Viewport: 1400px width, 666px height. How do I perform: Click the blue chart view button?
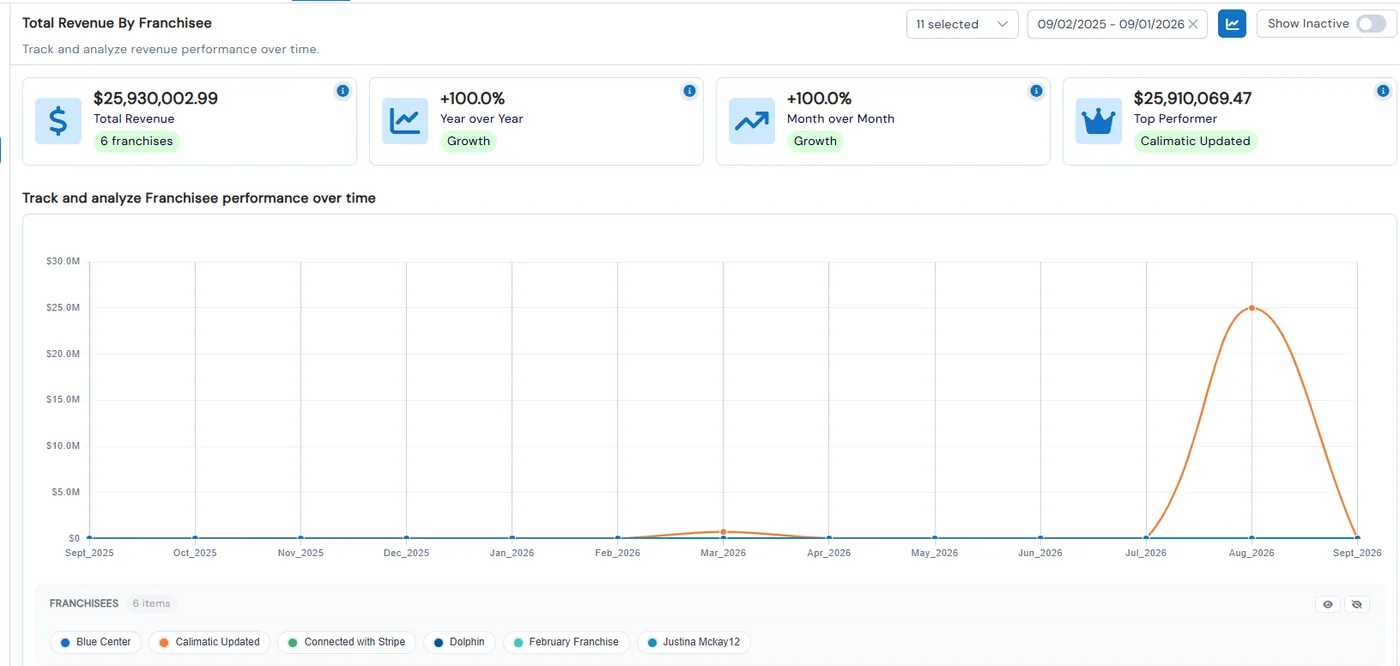click(1232, 24)
